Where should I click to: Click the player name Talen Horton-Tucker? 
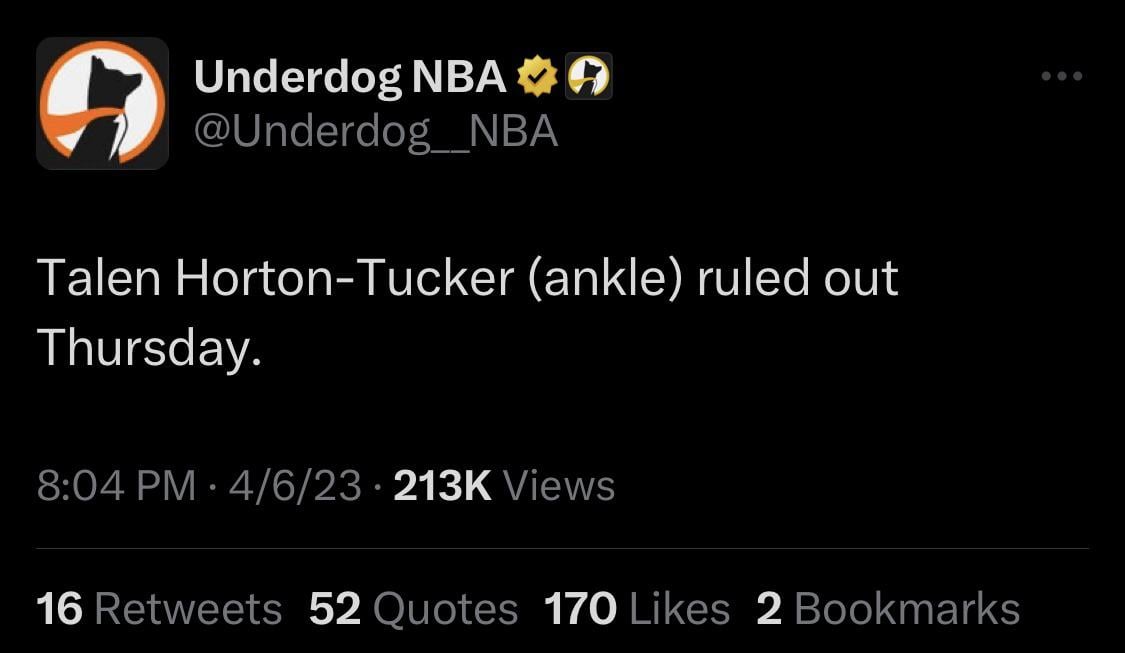[270, 279]
